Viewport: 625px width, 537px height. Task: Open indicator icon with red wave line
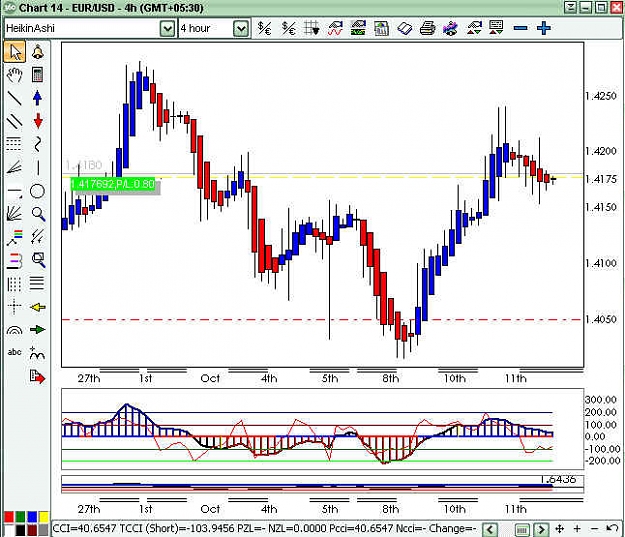point(335,28)
